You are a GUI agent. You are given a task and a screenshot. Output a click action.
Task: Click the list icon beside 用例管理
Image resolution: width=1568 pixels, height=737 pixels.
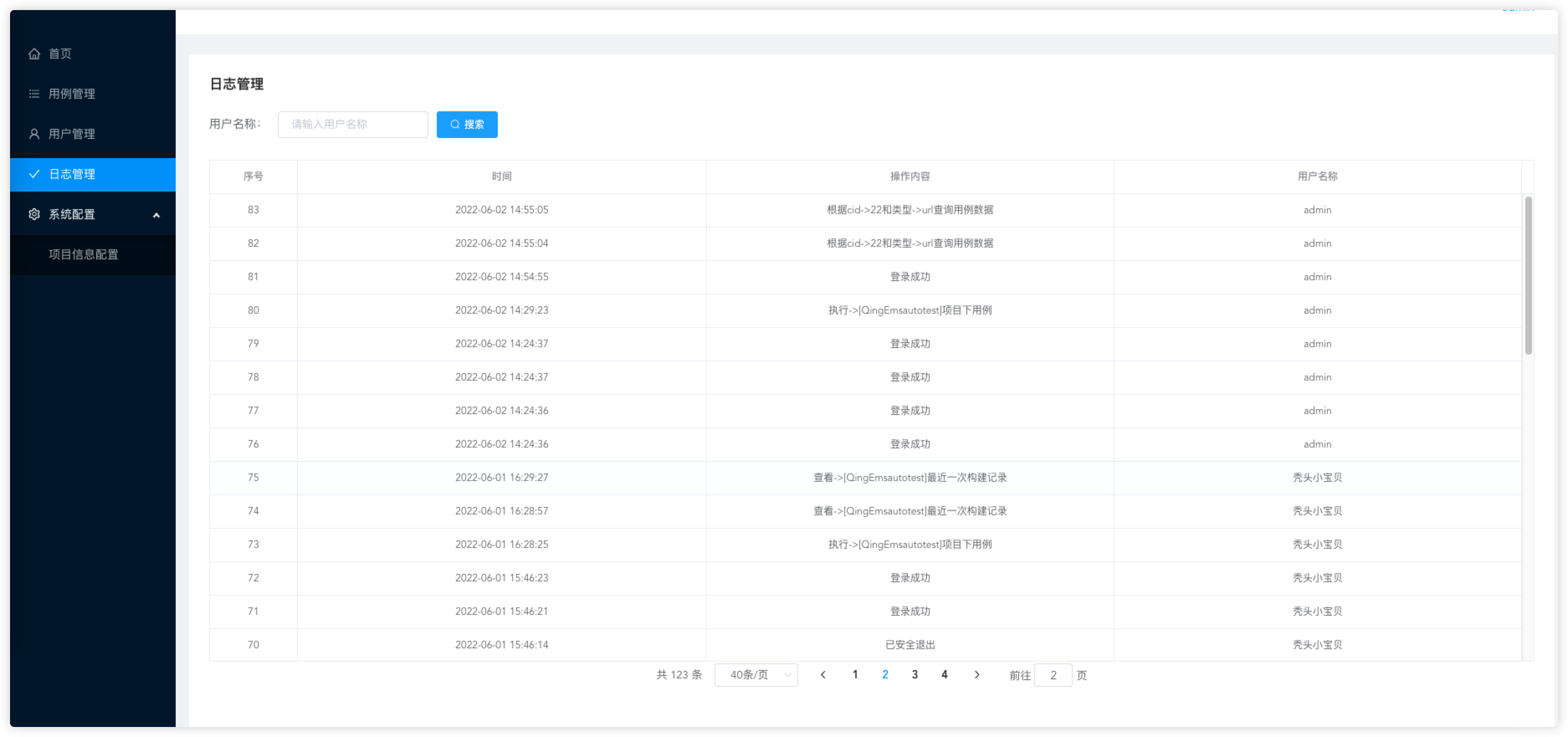click(x=34, y=94)
